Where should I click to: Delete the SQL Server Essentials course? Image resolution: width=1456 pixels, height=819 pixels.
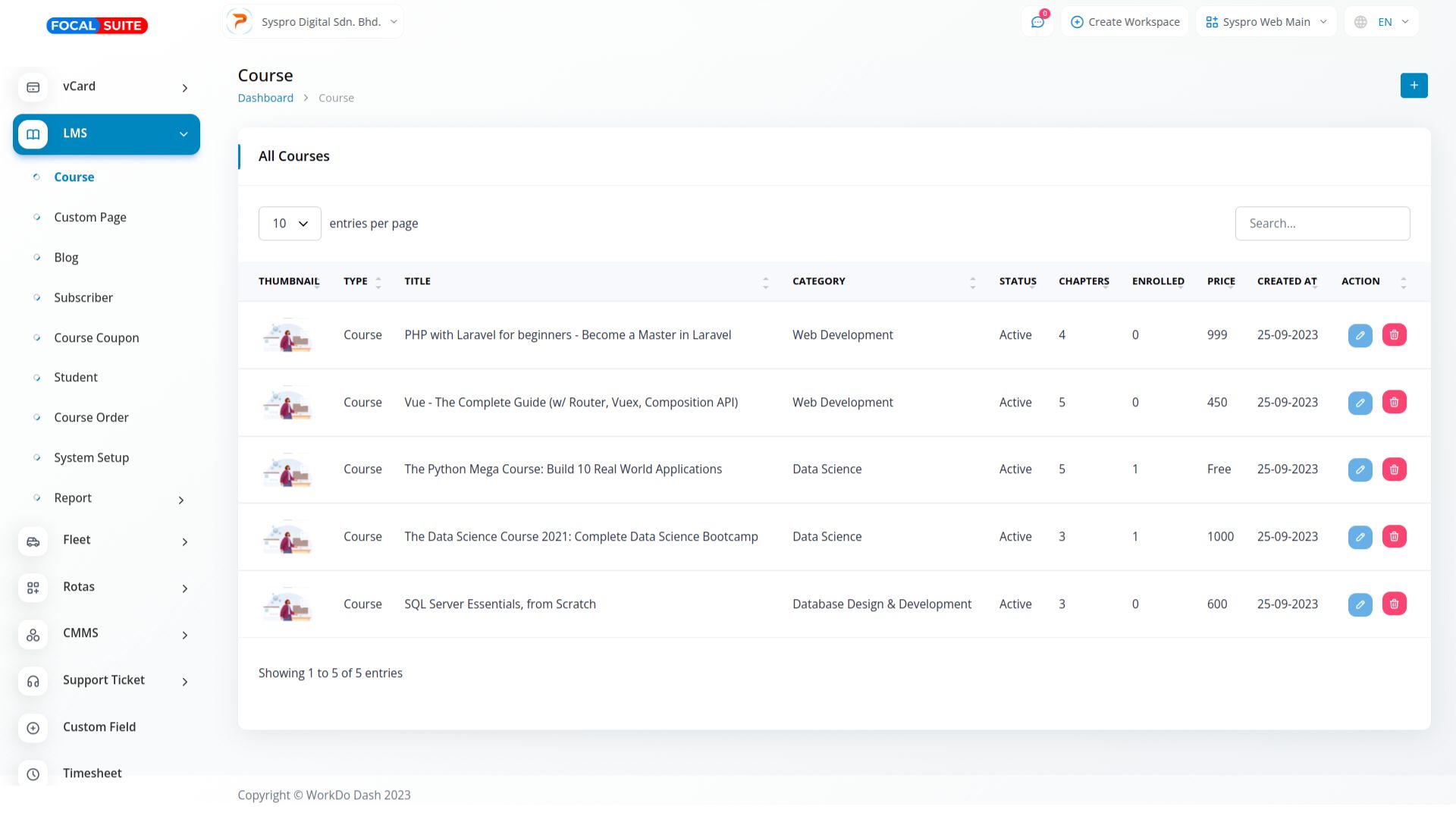(x=1394, y=604)
